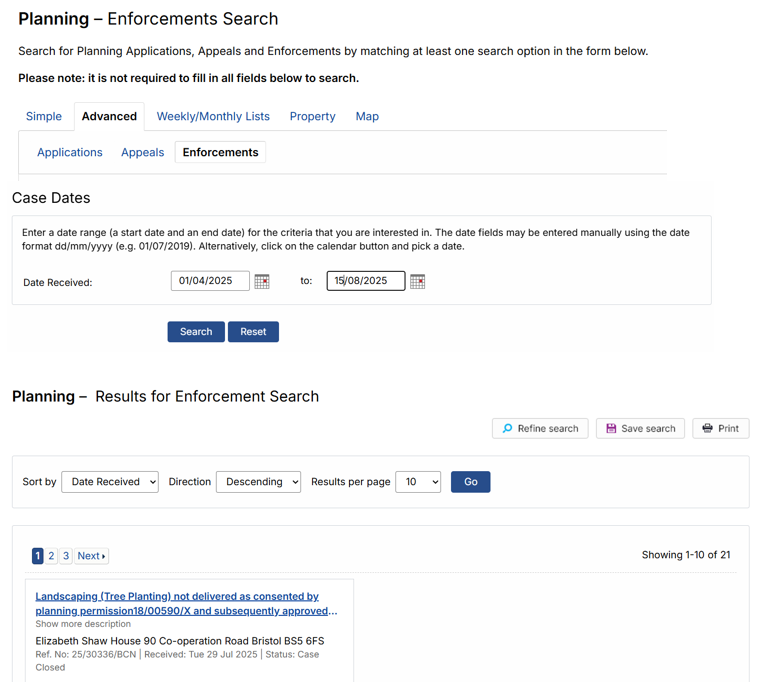Open the Direction Descending dropdown
Image resolution: width=762 pixels, height=686 pixels.
tap(259, 482)
